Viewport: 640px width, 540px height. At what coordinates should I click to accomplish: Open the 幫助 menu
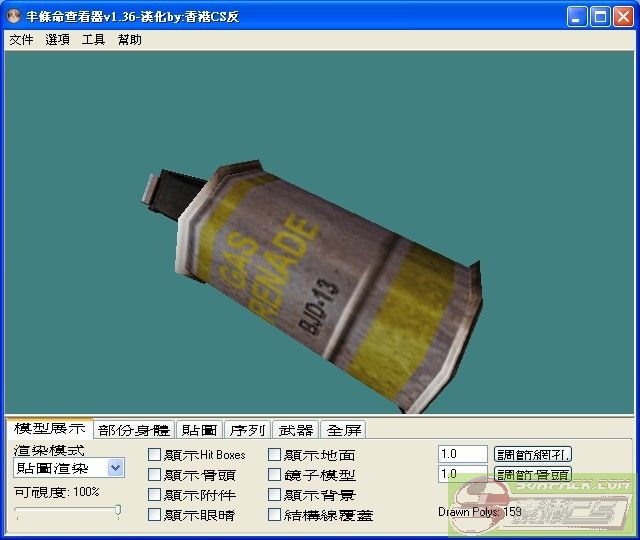pyautogui.click(x=130, y=40)
